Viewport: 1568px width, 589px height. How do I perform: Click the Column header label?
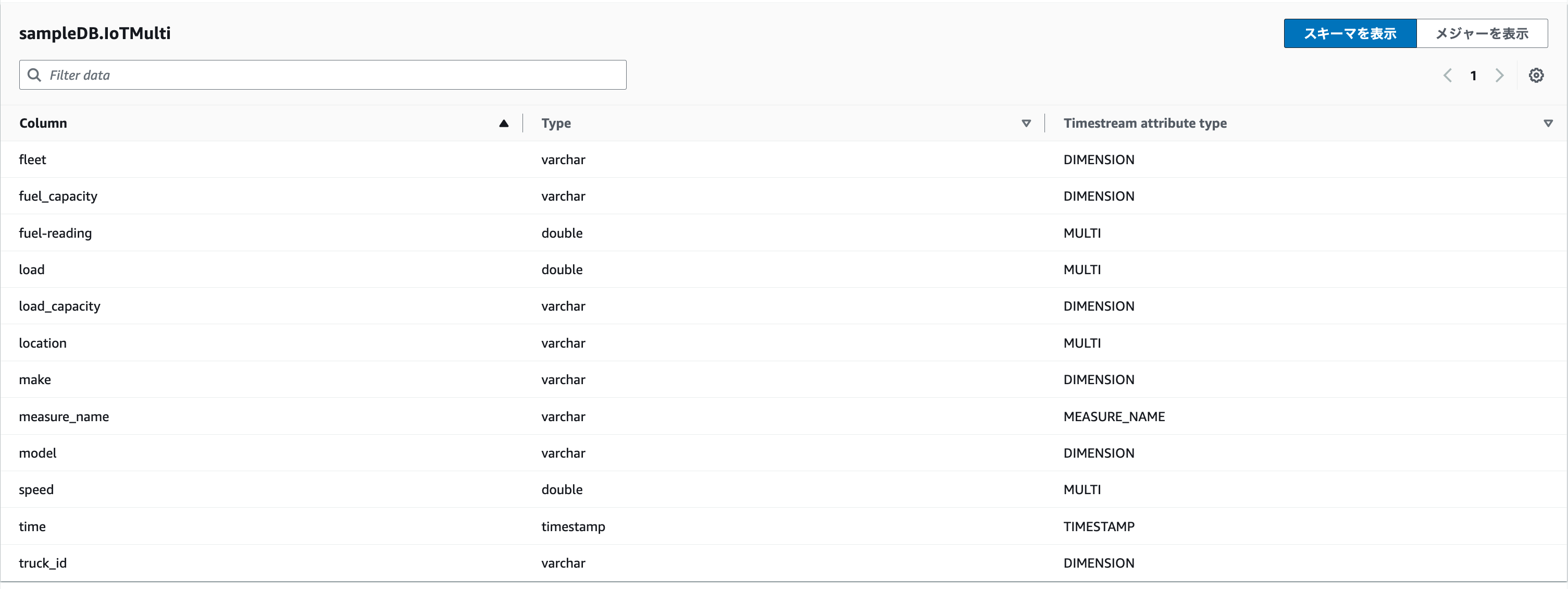tap(43, 123)
